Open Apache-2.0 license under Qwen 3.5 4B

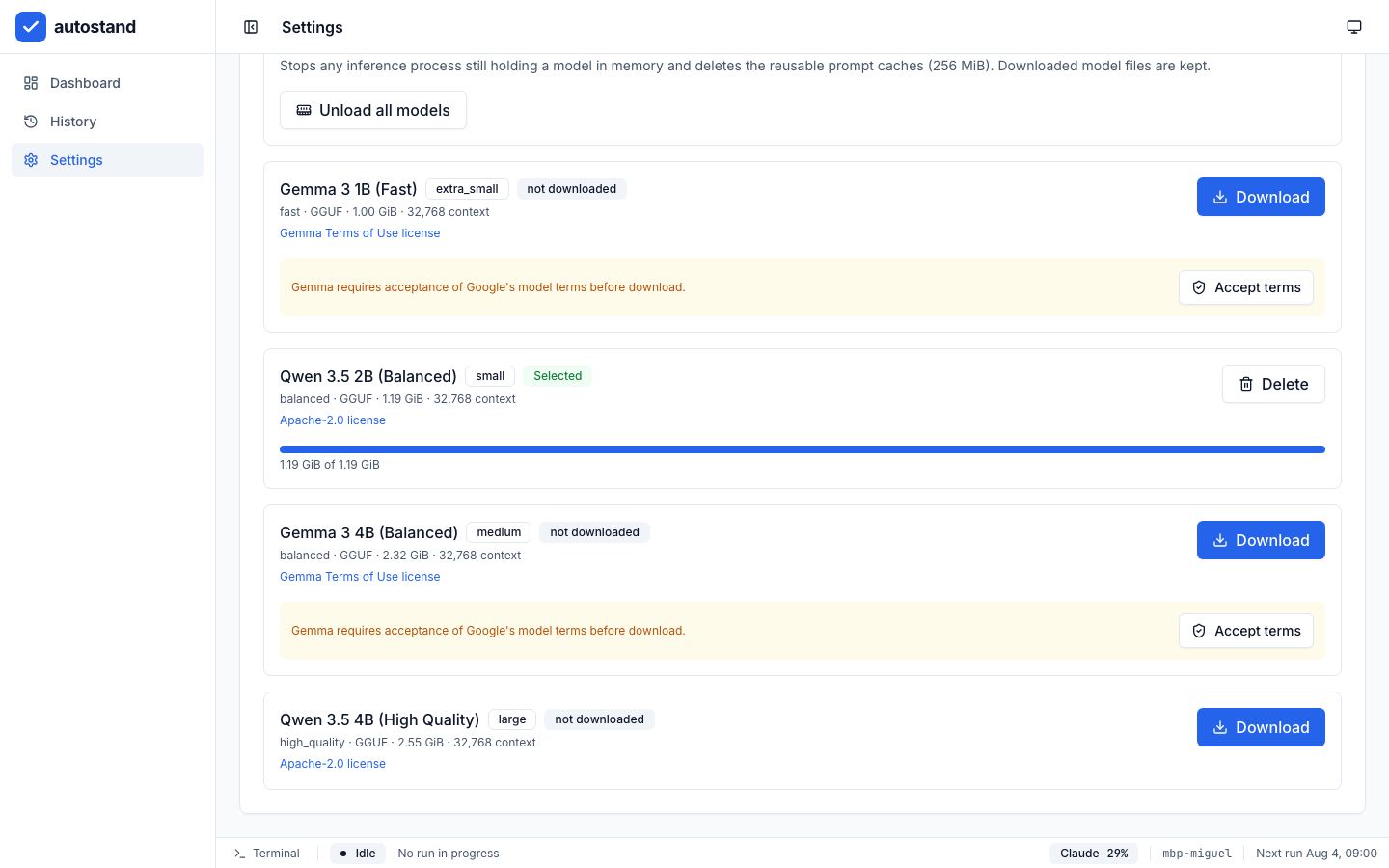333,764
